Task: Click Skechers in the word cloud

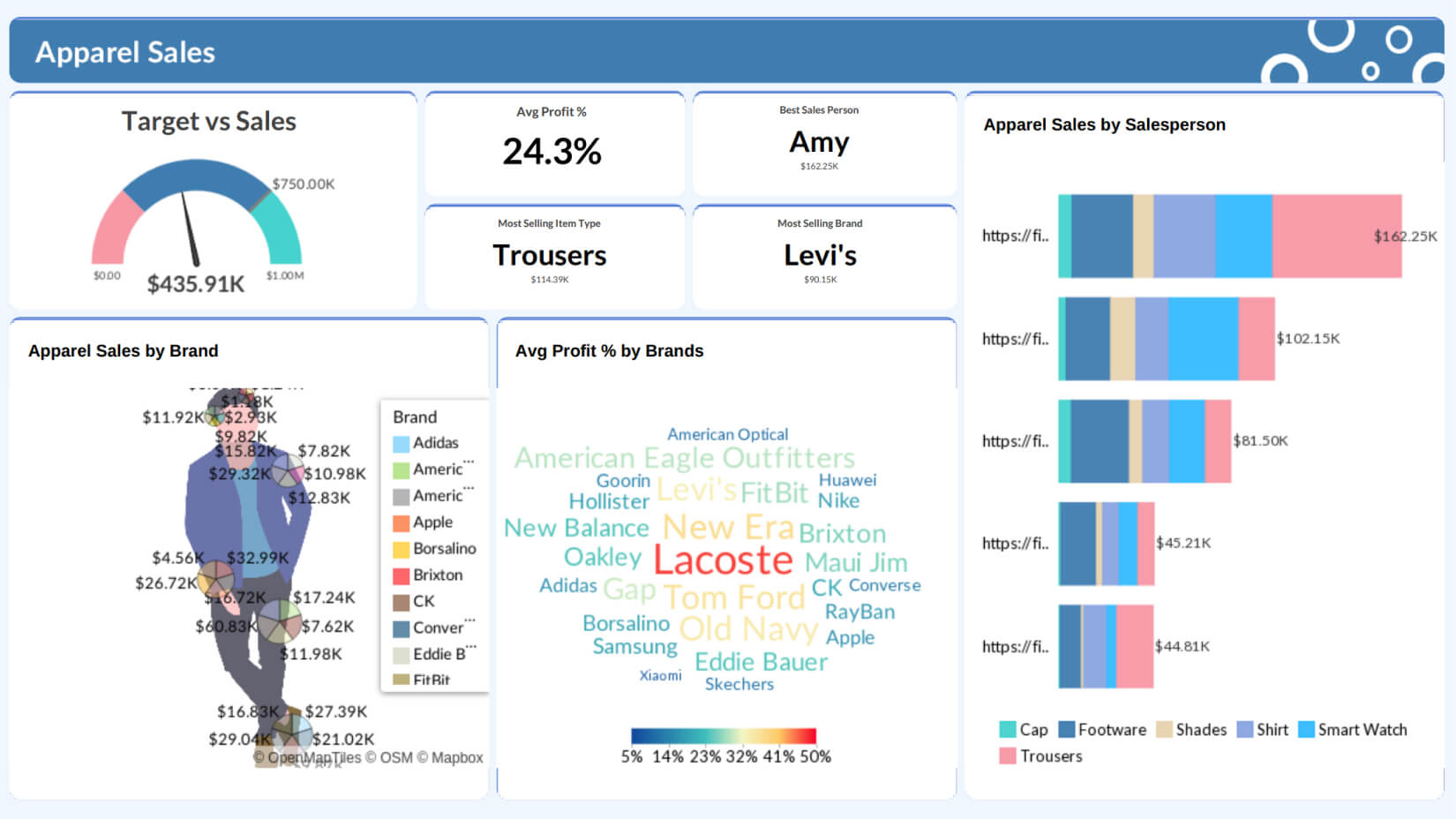Action: tap(739, 684)
